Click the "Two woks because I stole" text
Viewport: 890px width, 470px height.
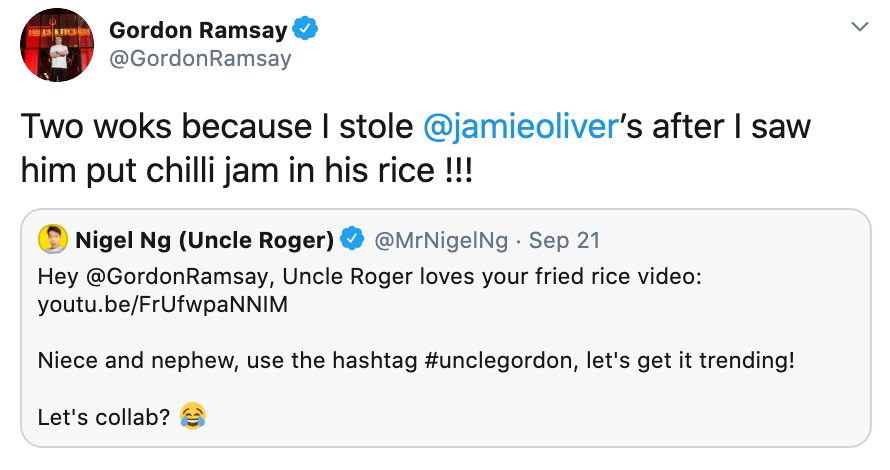[x=216, y=127]
